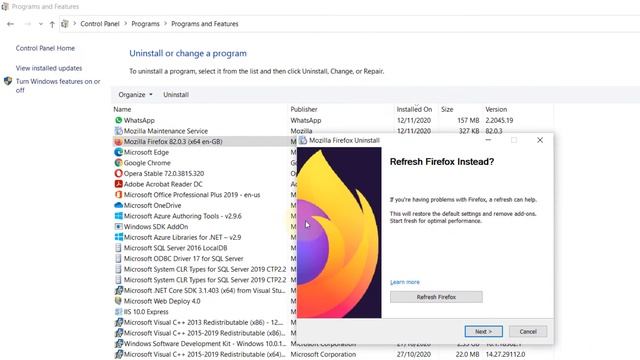
Task: Click the Programs and Features breadcrumb
Action: (205, 24)
